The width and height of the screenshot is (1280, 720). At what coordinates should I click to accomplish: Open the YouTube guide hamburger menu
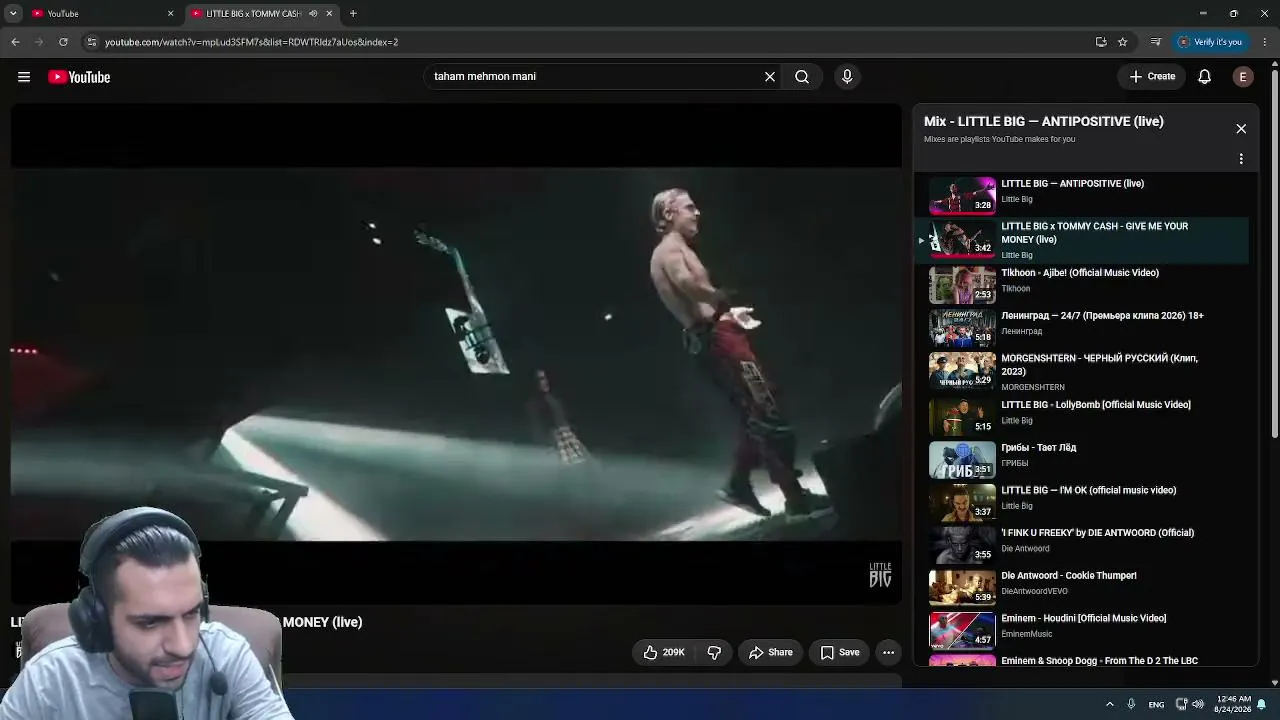[24, 77]
